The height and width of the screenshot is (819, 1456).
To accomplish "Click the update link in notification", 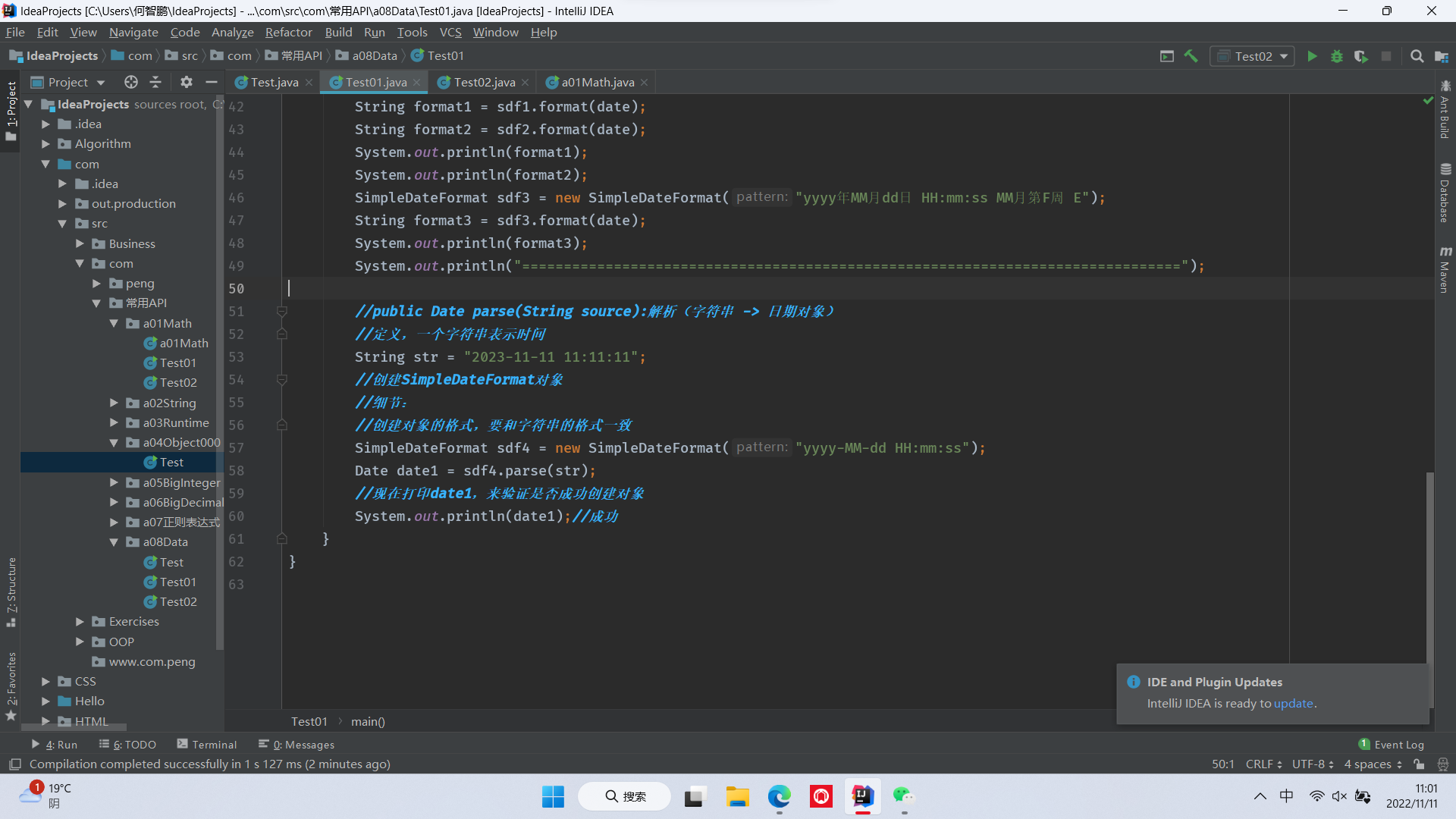I will [x=1293, y=703].
